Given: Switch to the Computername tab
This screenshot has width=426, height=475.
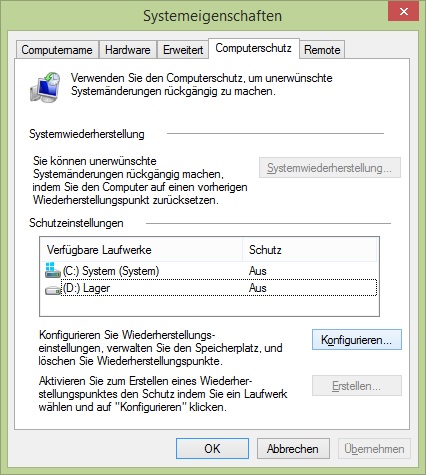Looking at the screenshot, I should click(57, 50).
